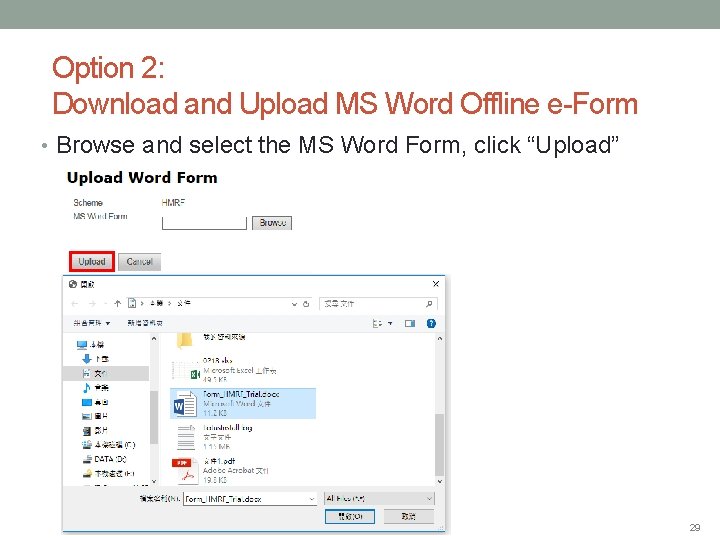Click the change view icon

[x=377, y=323]
